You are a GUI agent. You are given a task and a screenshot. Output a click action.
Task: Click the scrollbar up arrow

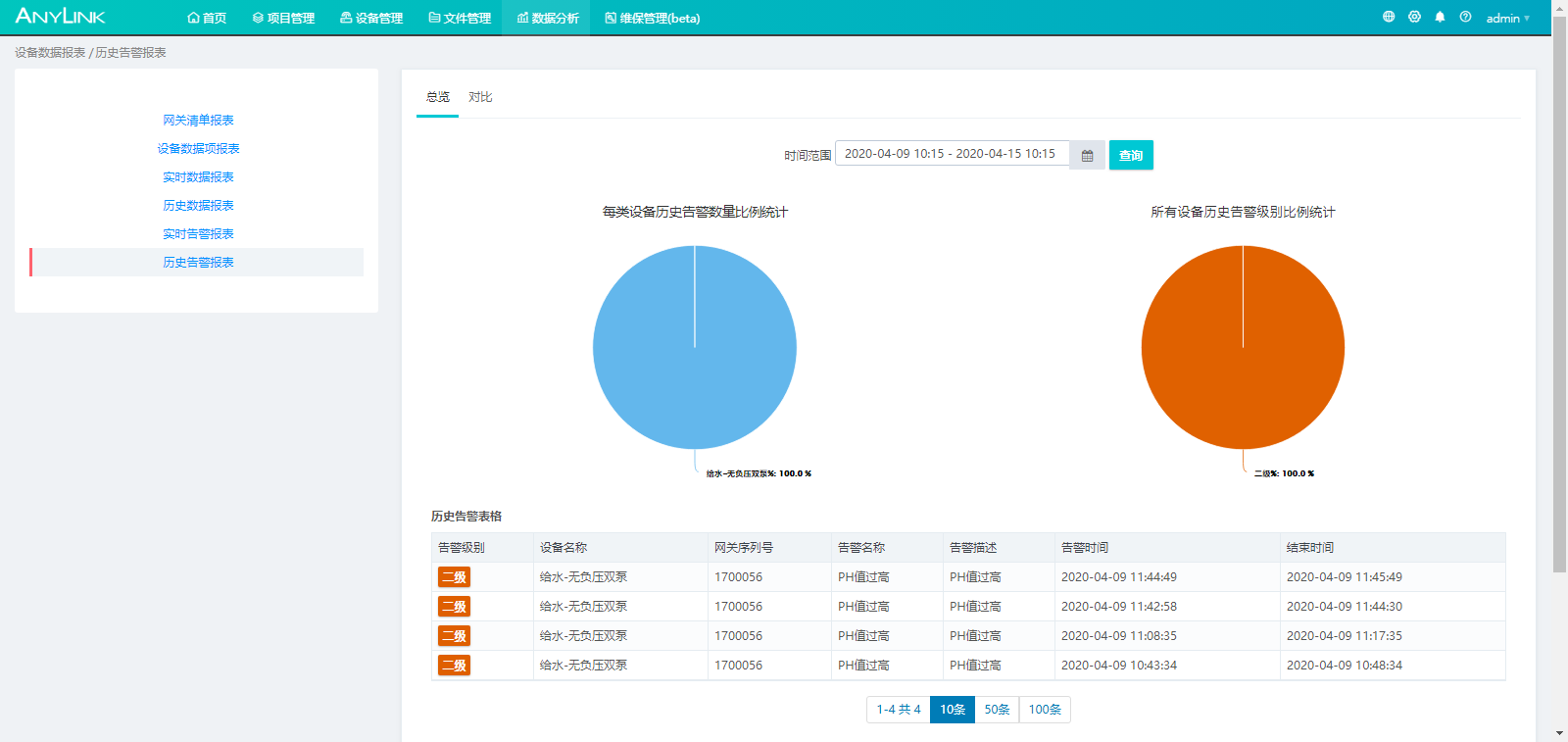click(x=1559, y=7)
